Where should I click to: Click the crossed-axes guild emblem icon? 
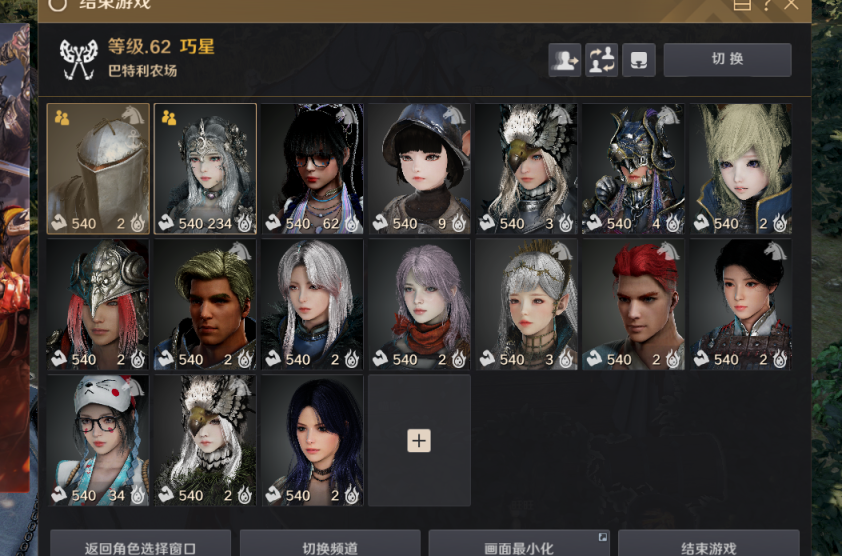(78, 59)
